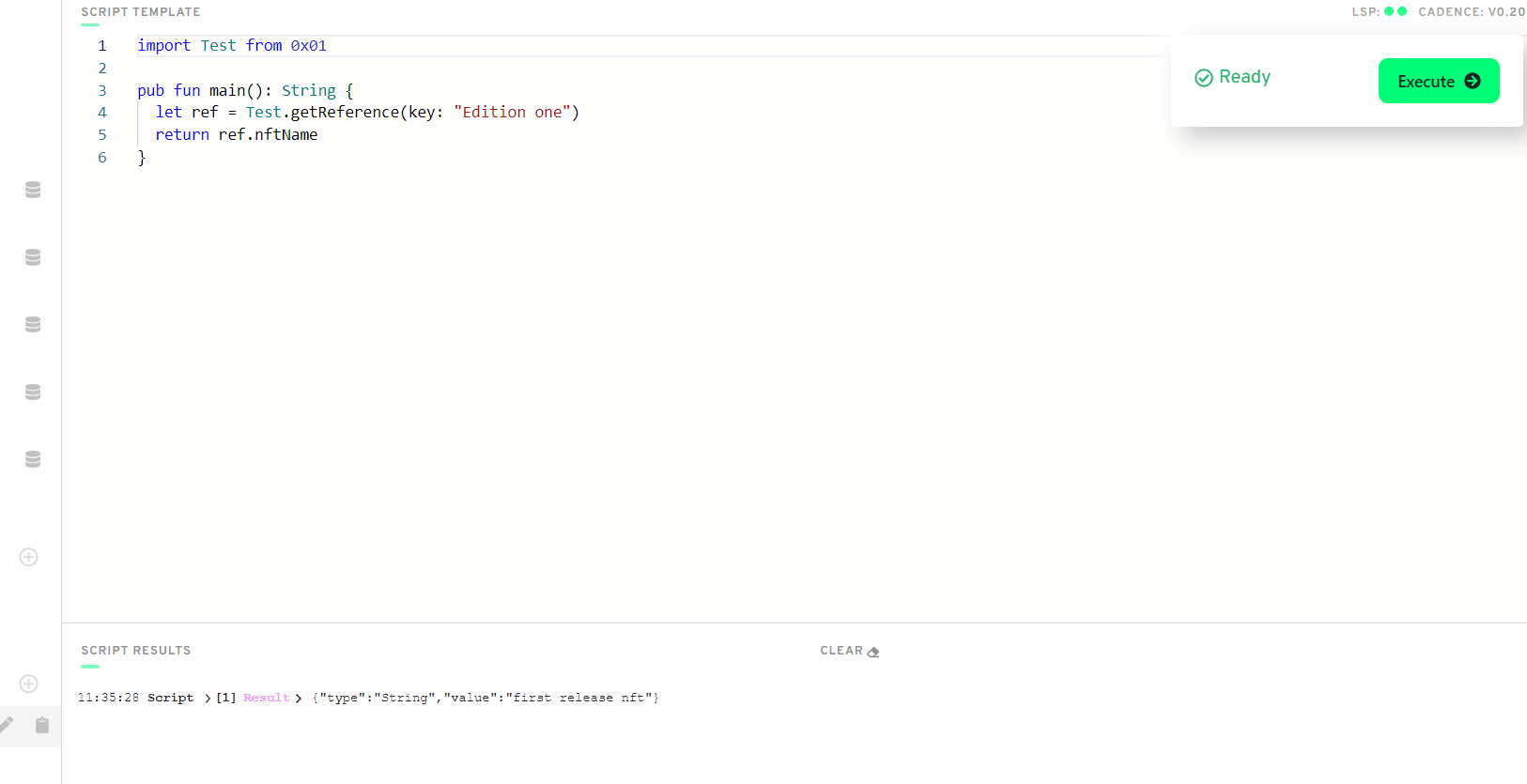Viewport: 1527px width, 784px height.
Task: Click the Result label in script output
Action: (x=267, y=698)
